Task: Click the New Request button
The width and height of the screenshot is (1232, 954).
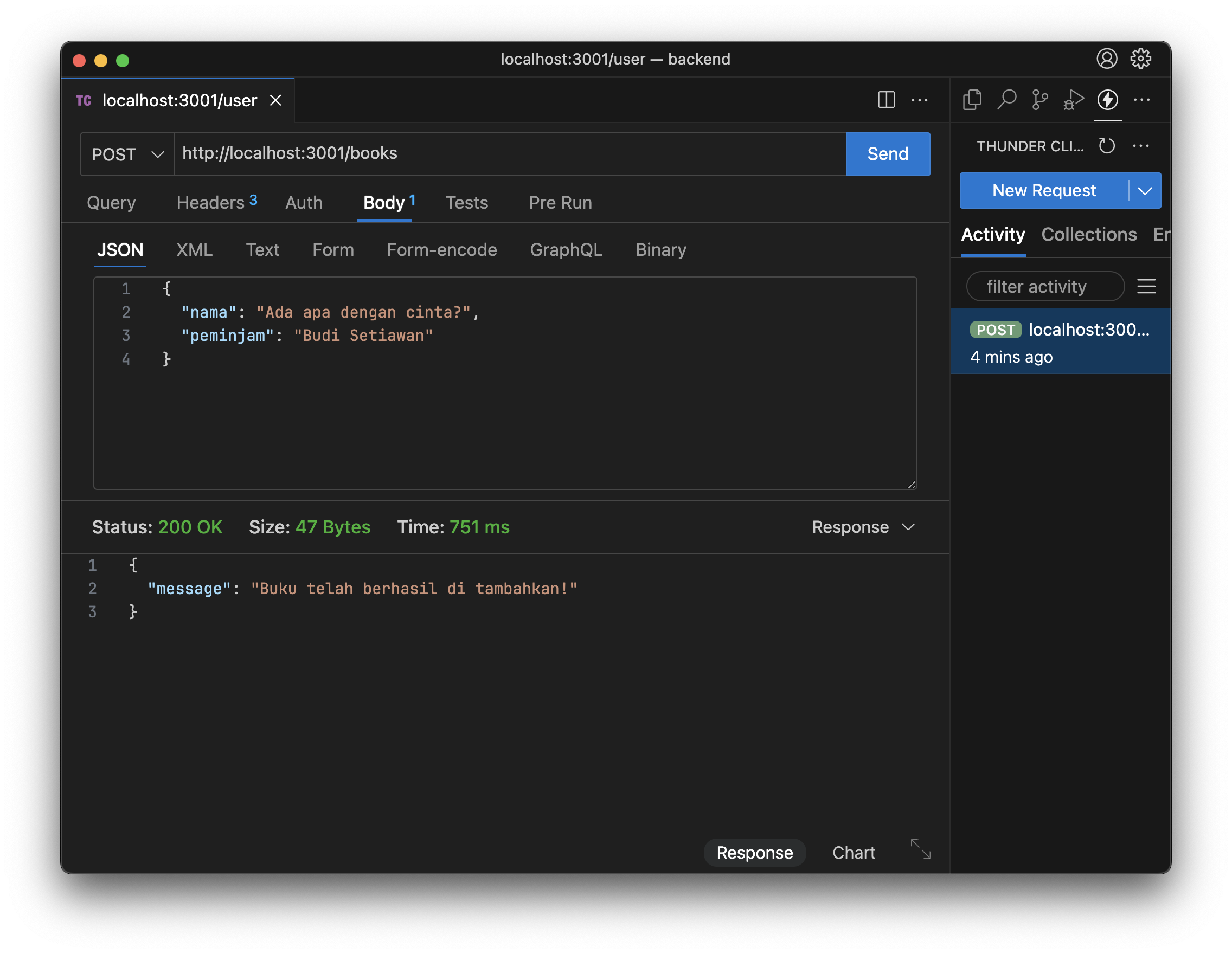Action: coord(1044,191)
